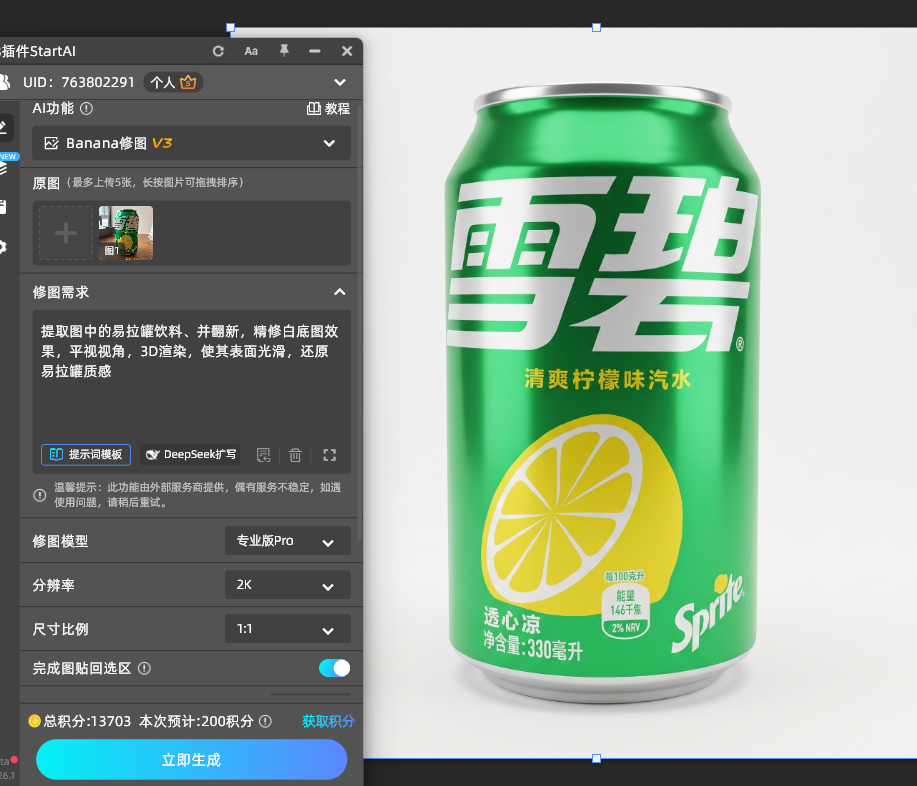Open the NEW layers sidebar icon
The image size is (917, 786).
click(x=5, y=166)
